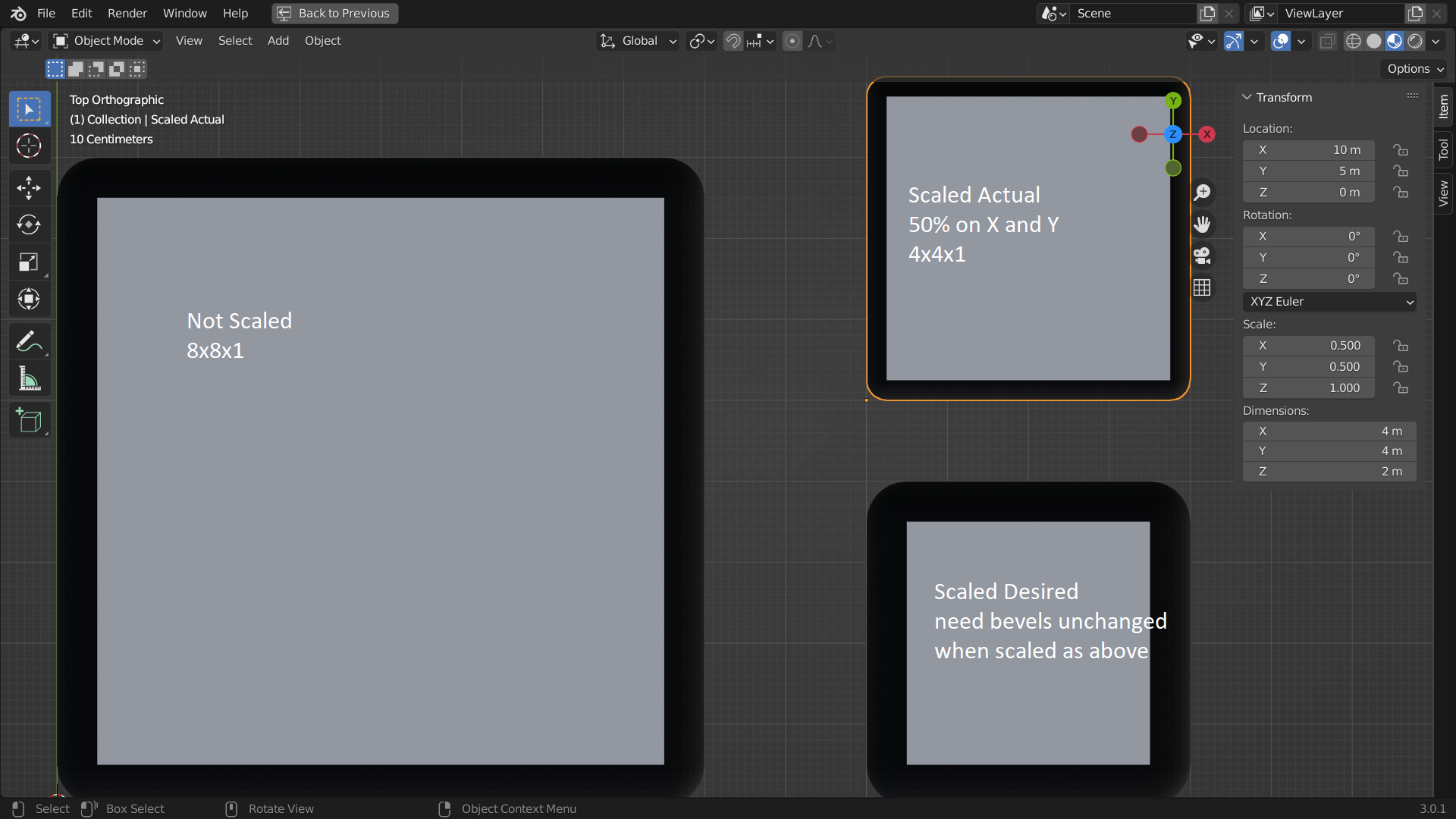Toggle proportional editing button
Viewport: 1456px width, 819px height.
click(792, 41)
